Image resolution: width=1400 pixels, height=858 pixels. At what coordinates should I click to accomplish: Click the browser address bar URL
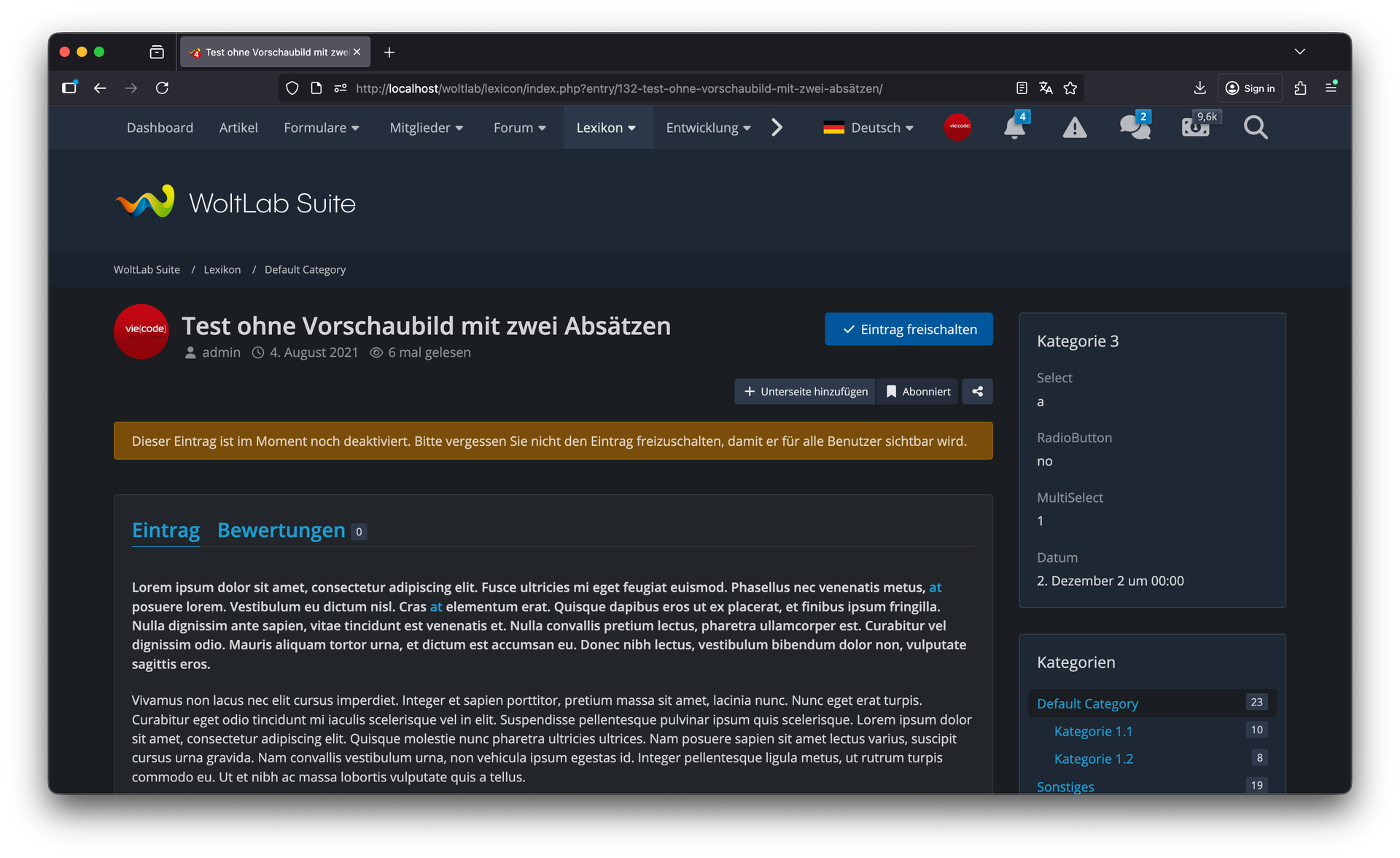coord(618,88)
